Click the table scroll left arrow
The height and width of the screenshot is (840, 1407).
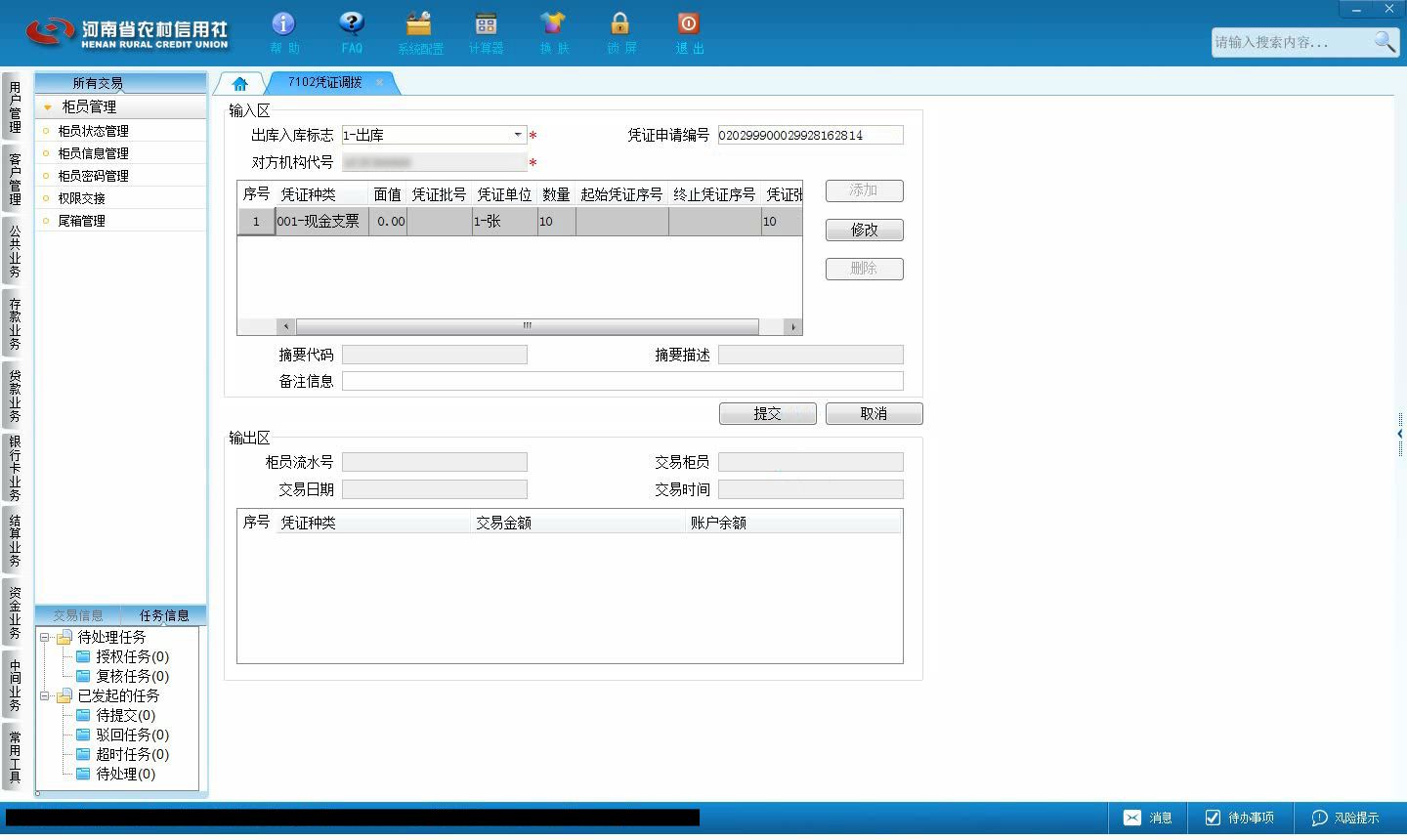tap(285, 326)
